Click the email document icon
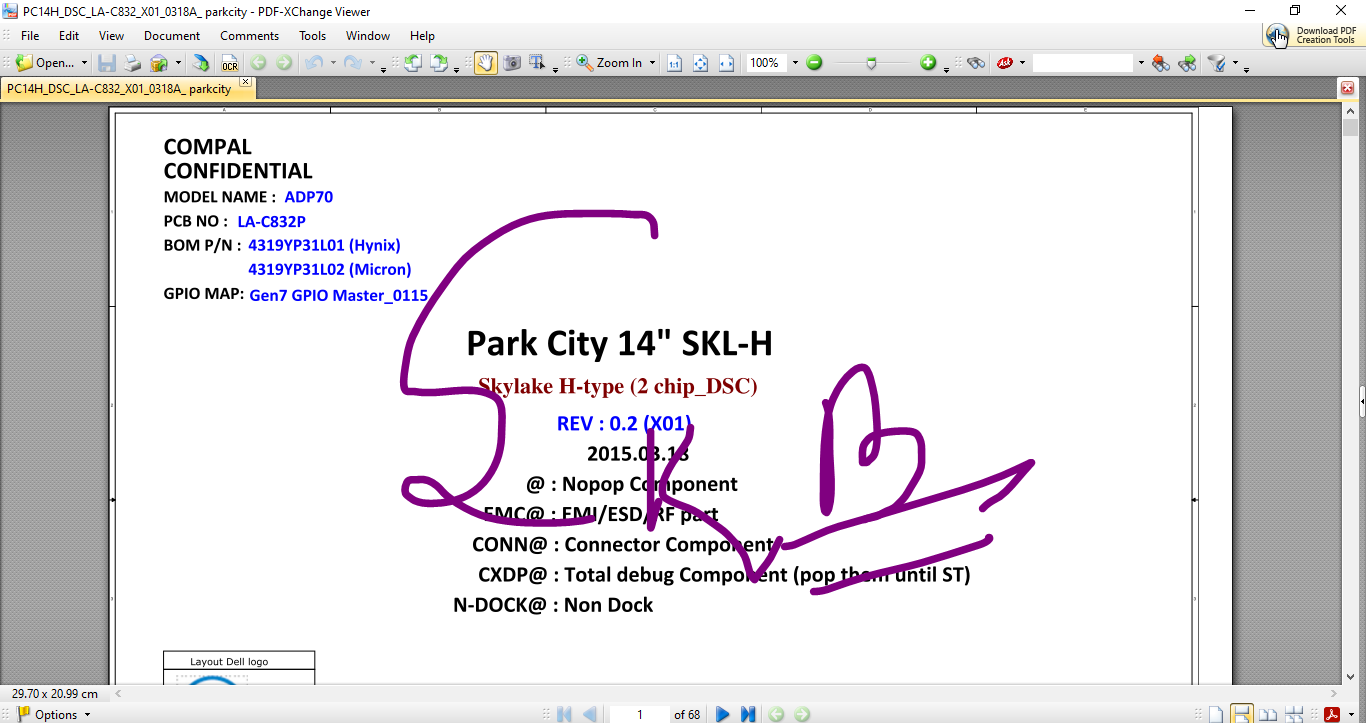Image resolution: width=1366 pixels, height=723 pixels. [159, 63]
